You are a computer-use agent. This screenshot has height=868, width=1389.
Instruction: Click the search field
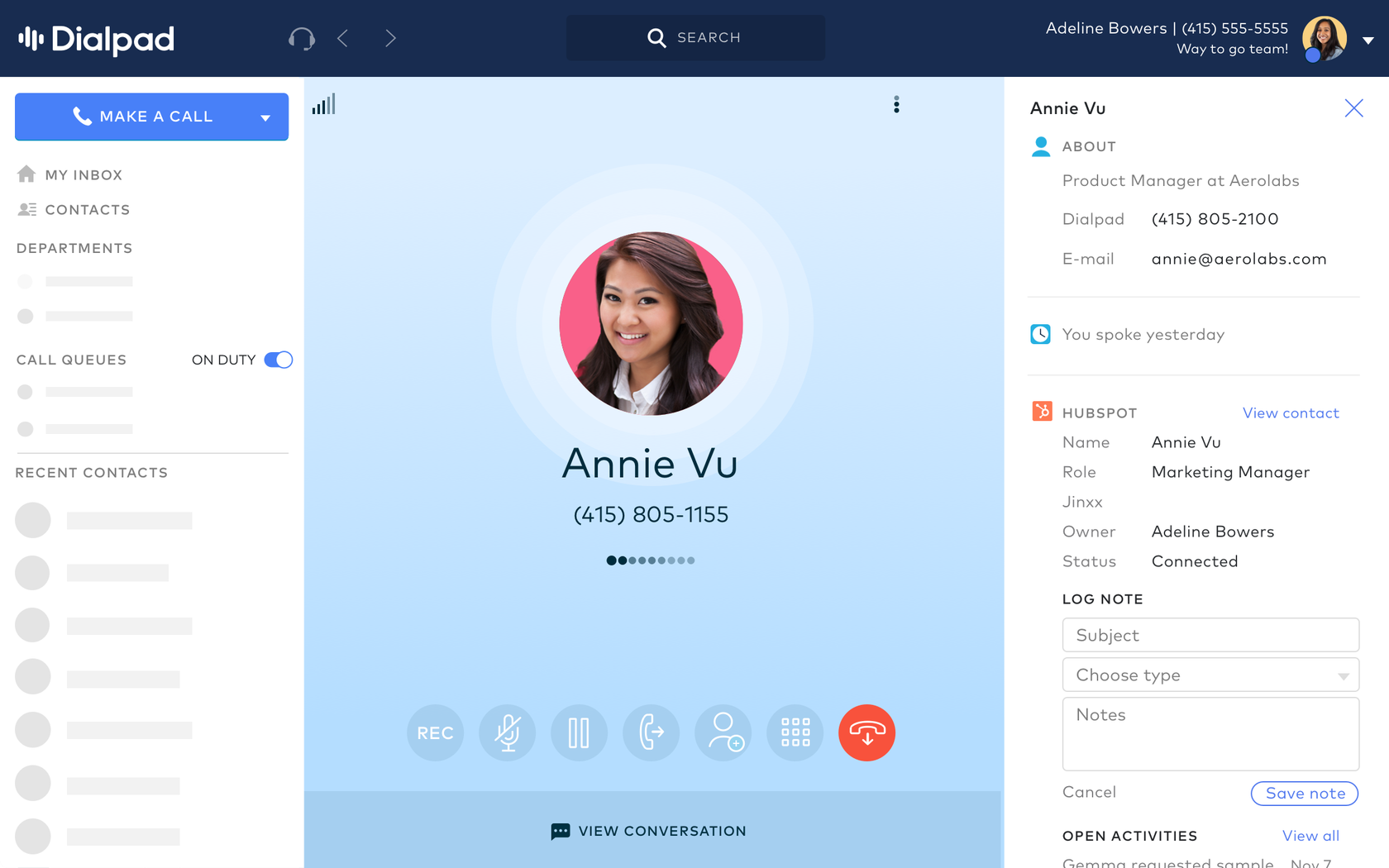pos(695,37)
